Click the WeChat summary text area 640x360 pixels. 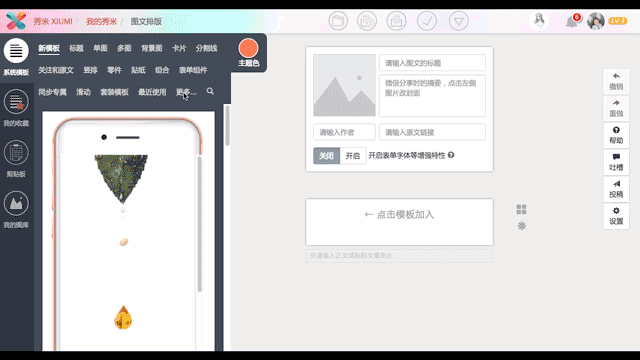click(432, 96)
